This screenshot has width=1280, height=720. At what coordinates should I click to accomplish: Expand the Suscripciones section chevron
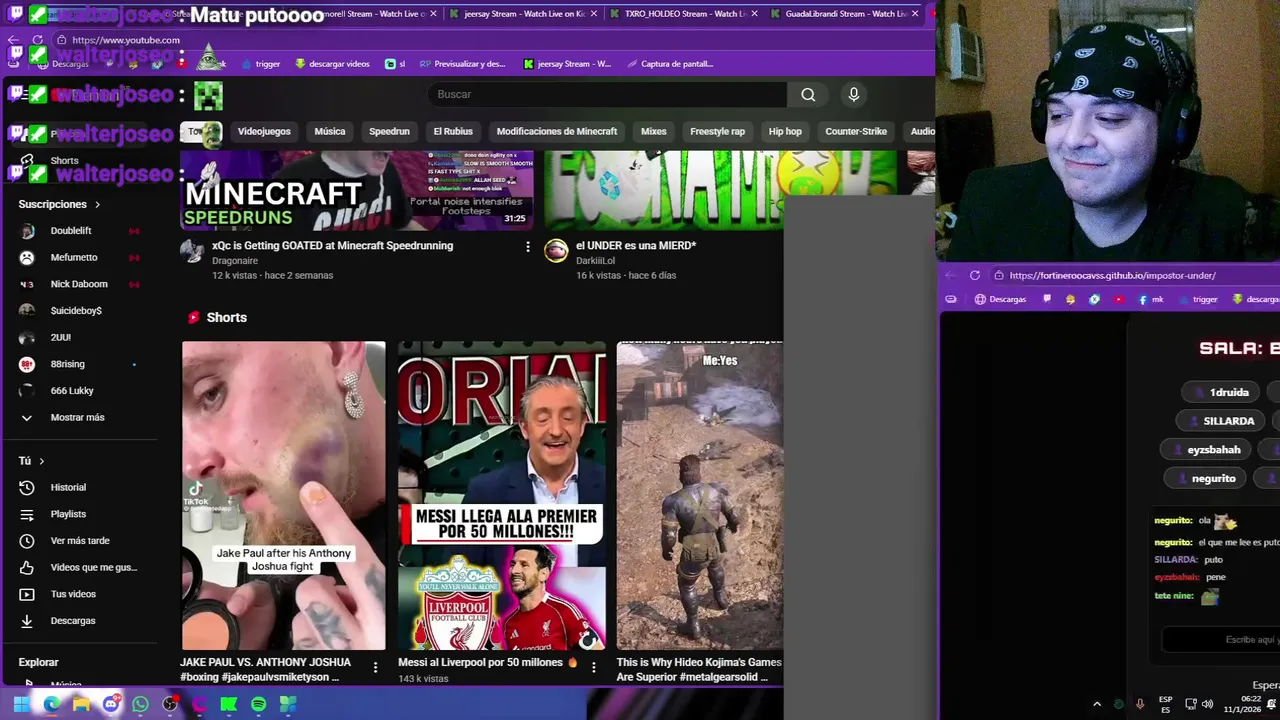point(97,204)
